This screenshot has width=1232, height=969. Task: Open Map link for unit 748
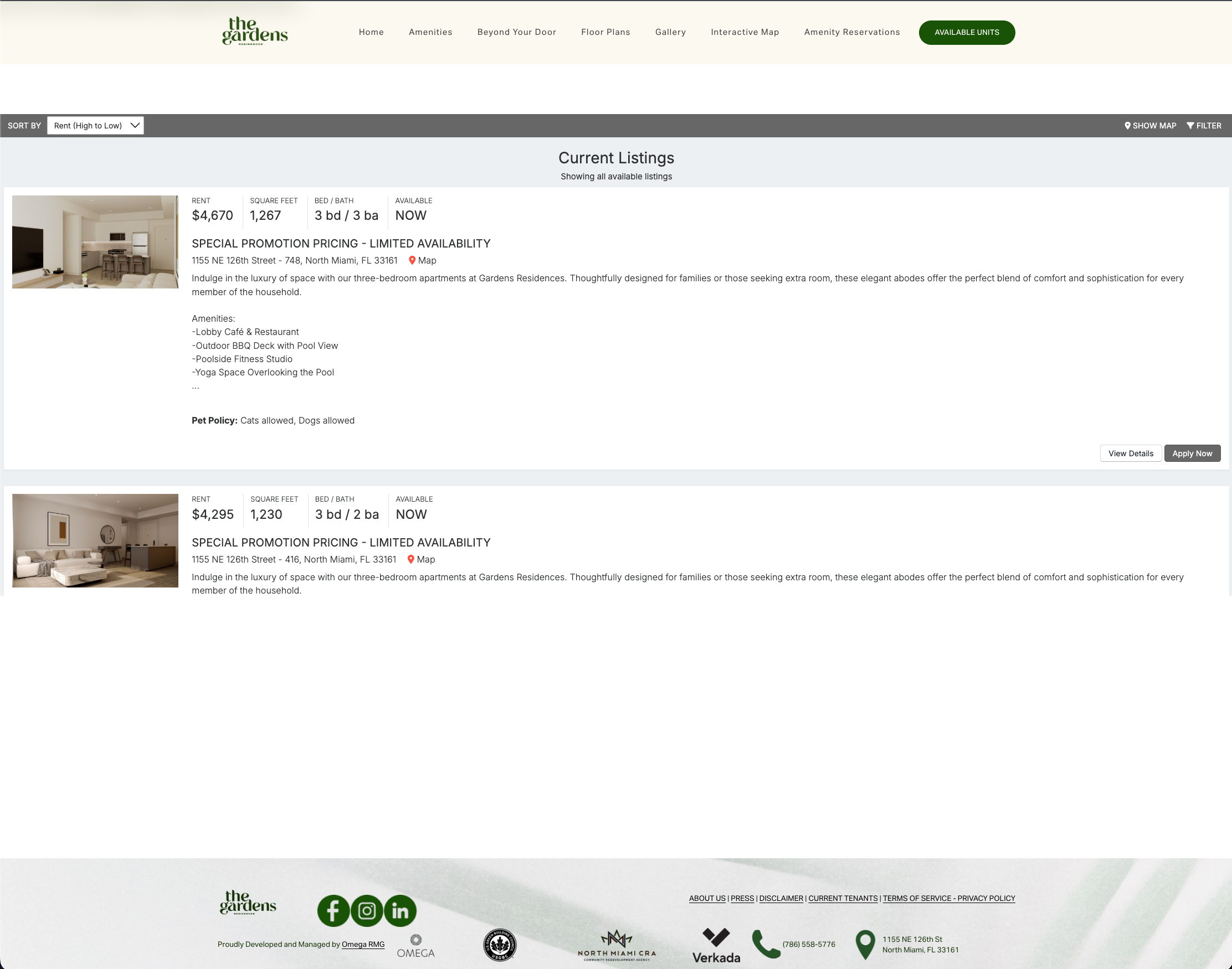(427, 260)
